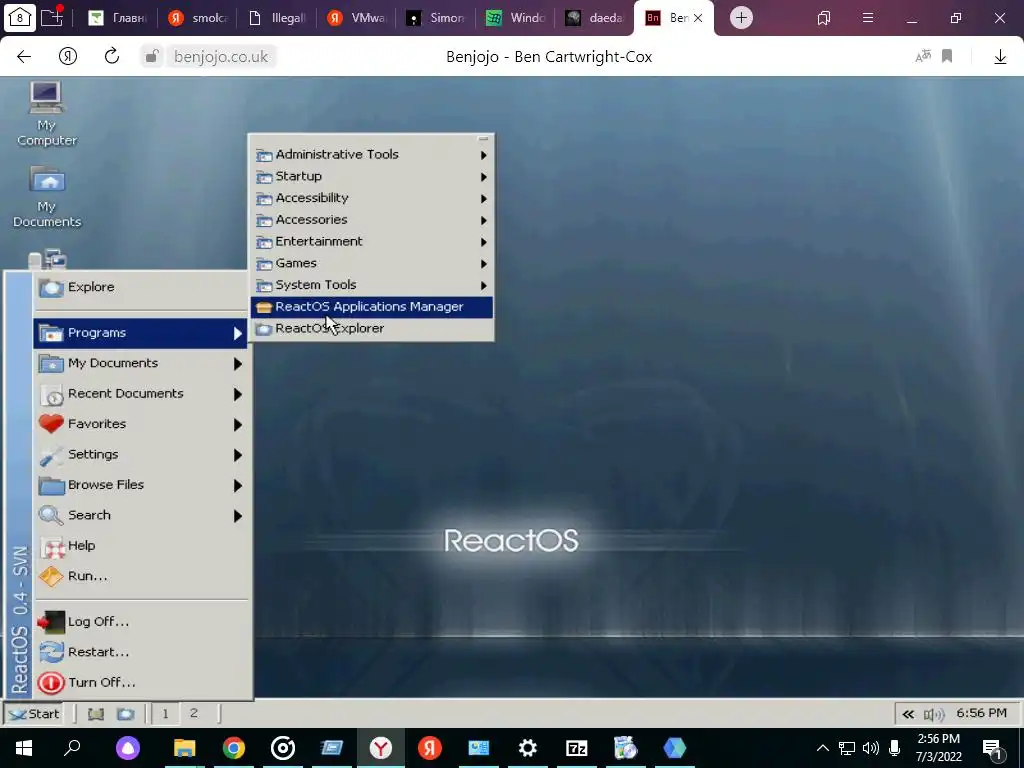Expand Entertainment submenu arrow

click(x=484, y=242)
